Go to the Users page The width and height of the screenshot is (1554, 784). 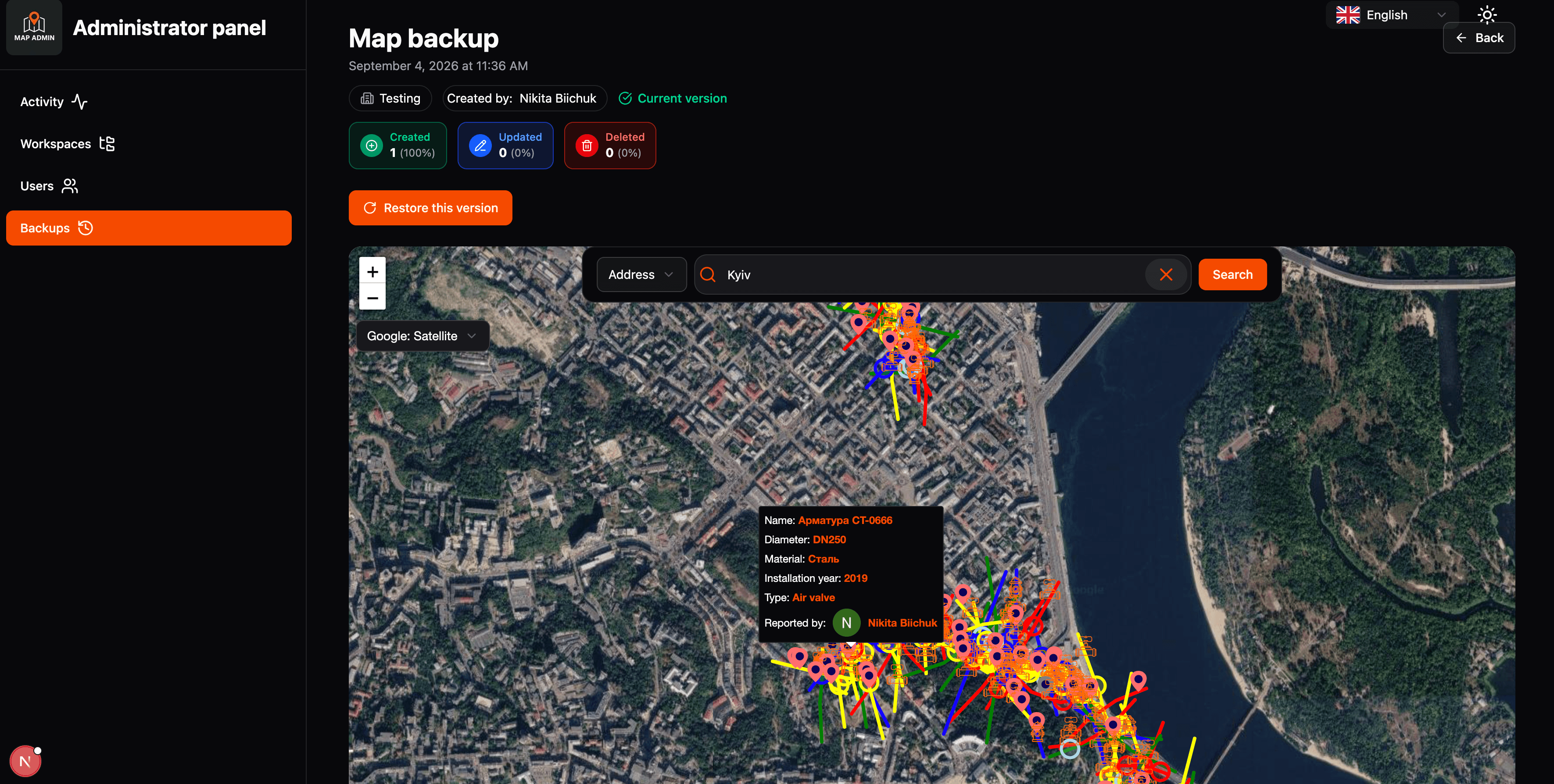click(x=148, y=186)
